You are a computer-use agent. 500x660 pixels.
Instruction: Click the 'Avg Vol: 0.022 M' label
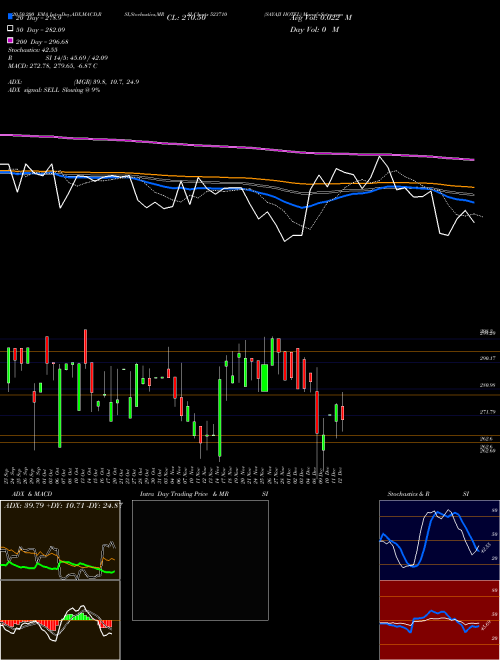click(x=321, y=18)
